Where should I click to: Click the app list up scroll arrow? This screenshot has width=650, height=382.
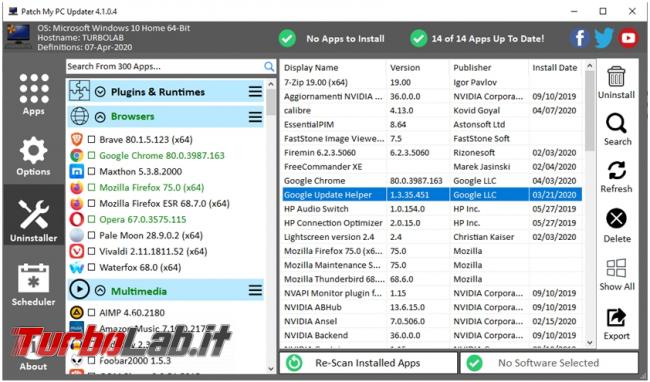coord(271,84)
